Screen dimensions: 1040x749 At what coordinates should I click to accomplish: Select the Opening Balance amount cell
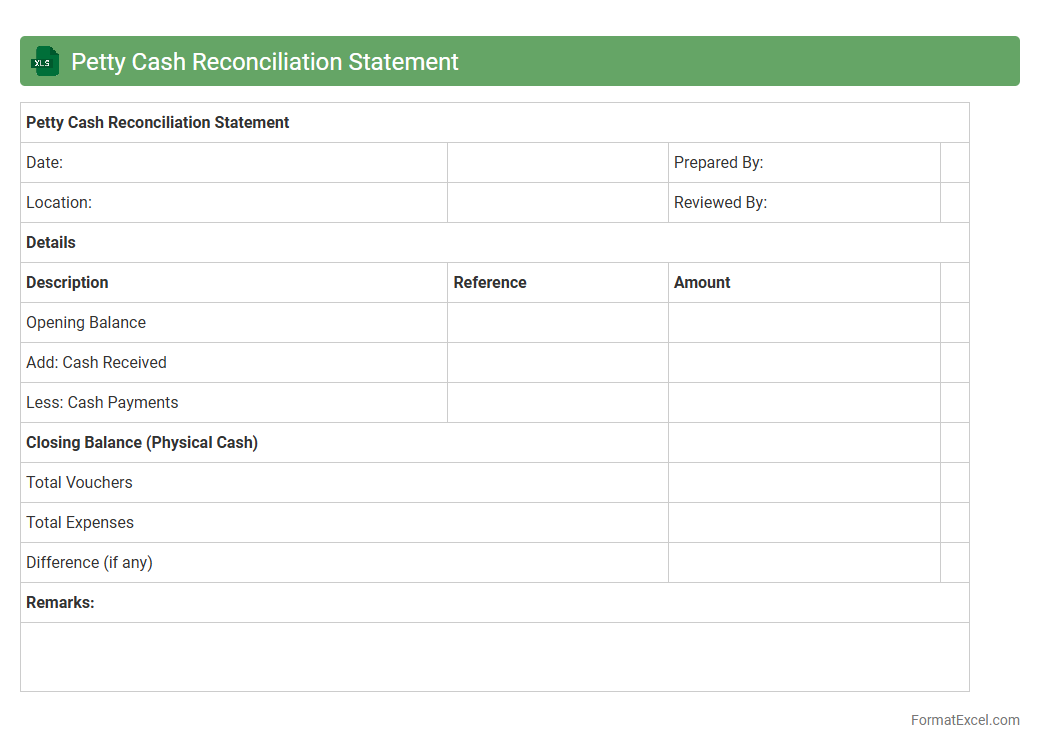(803, 323)
